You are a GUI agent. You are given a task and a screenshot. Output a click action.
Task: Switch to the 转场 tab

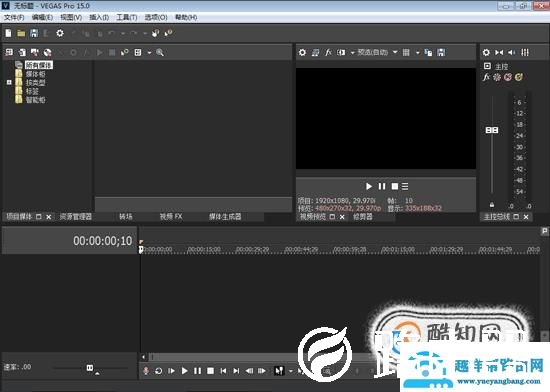point(126,217)
